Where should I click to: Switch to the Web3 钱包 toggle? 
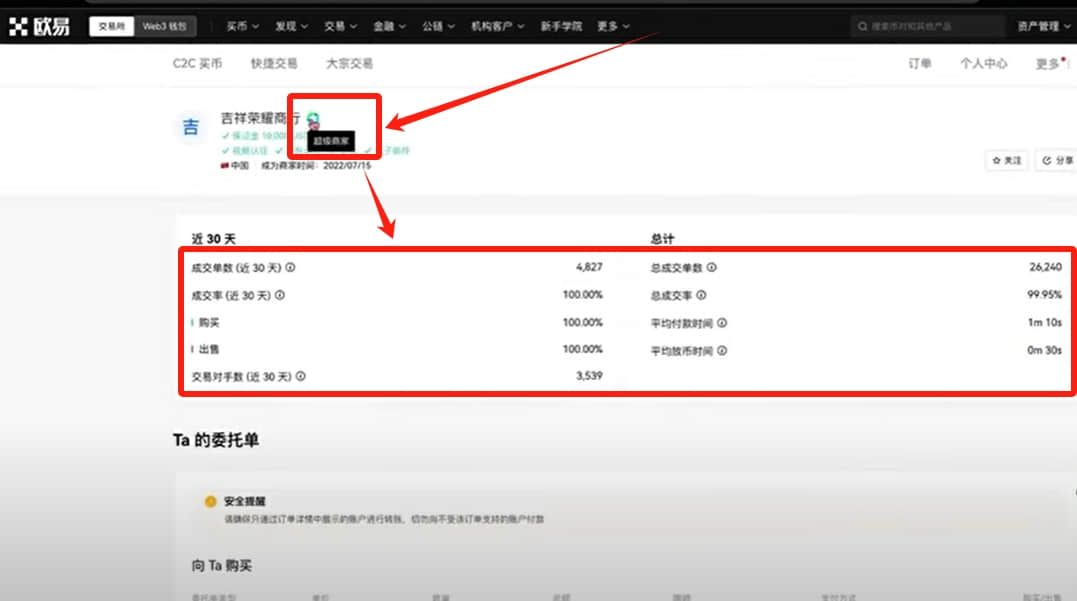pyautogui.click(x=165, y=26)
